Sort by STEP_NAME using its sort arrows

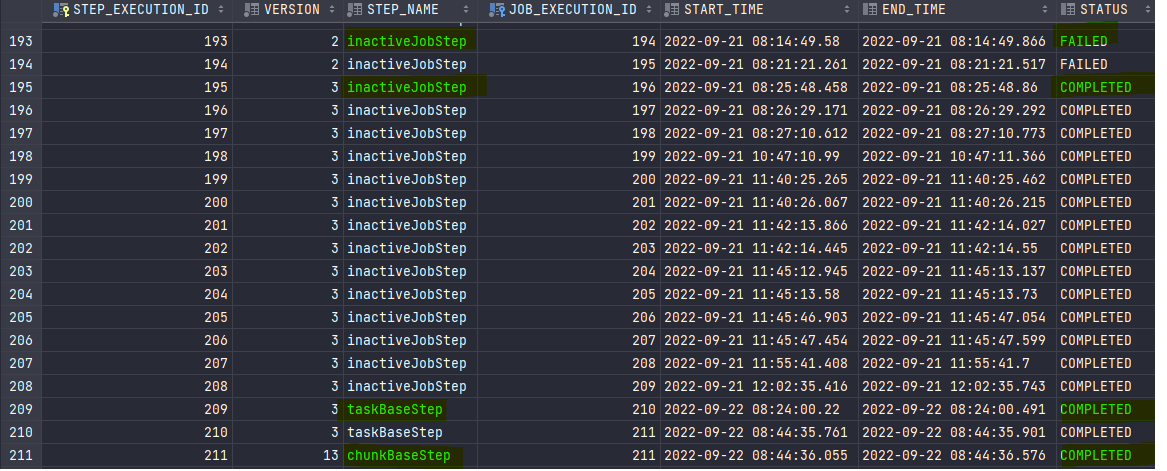point(466,10)
